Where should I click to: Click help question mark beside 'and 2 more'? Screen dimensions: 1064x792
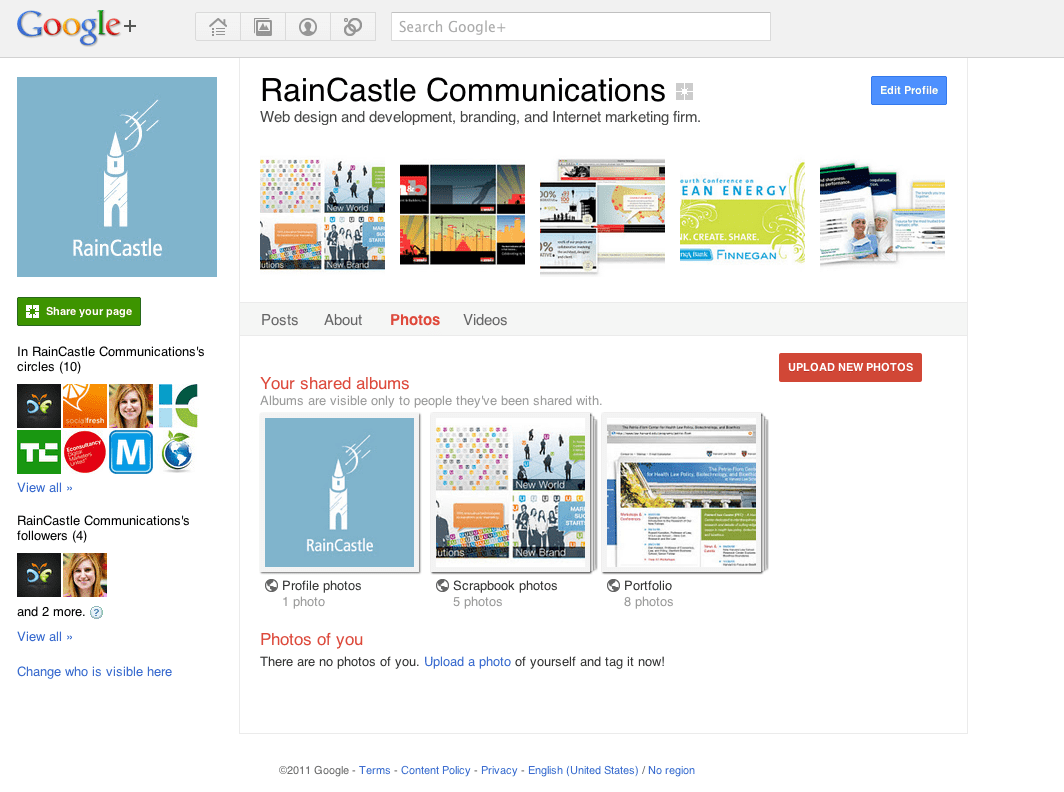click(x=96, y=612)
